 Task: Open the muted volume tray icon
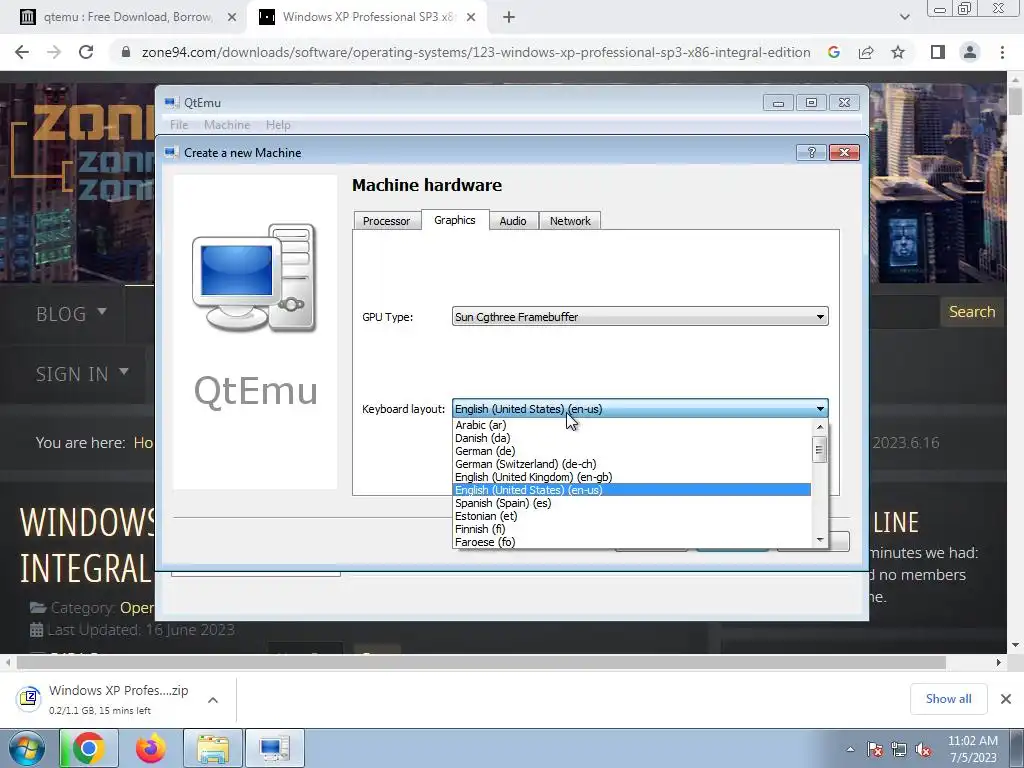coord(923,749)
